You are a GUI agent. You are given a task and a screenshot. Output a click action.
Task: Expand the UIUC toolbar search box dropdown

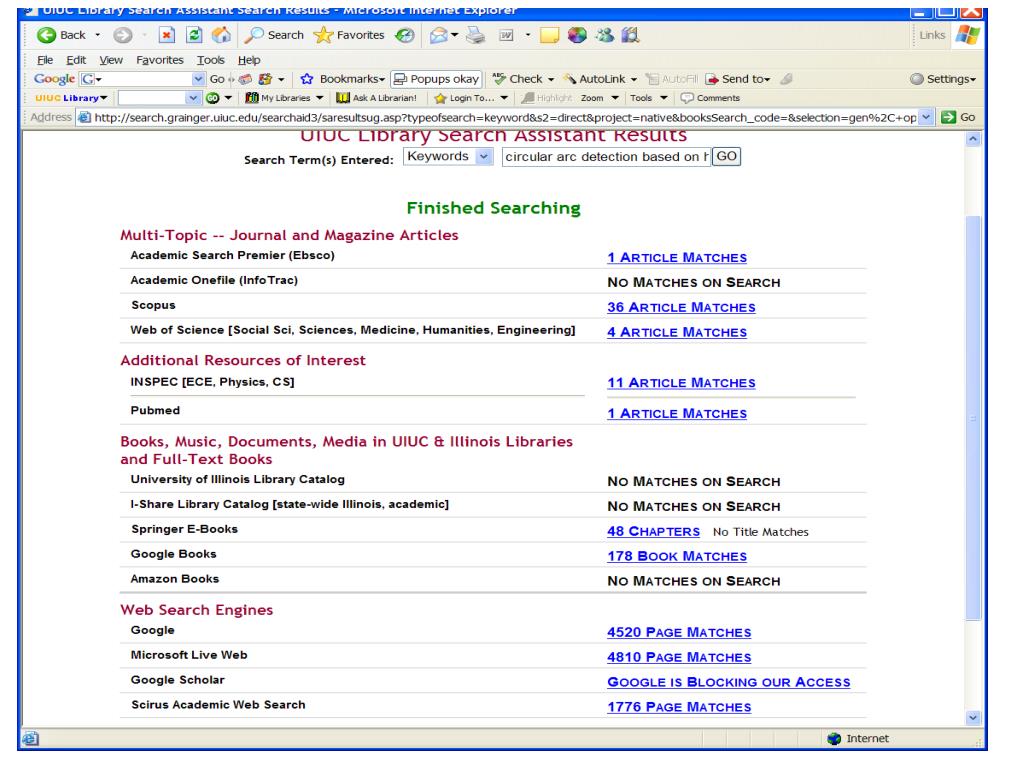pos(193,98)
